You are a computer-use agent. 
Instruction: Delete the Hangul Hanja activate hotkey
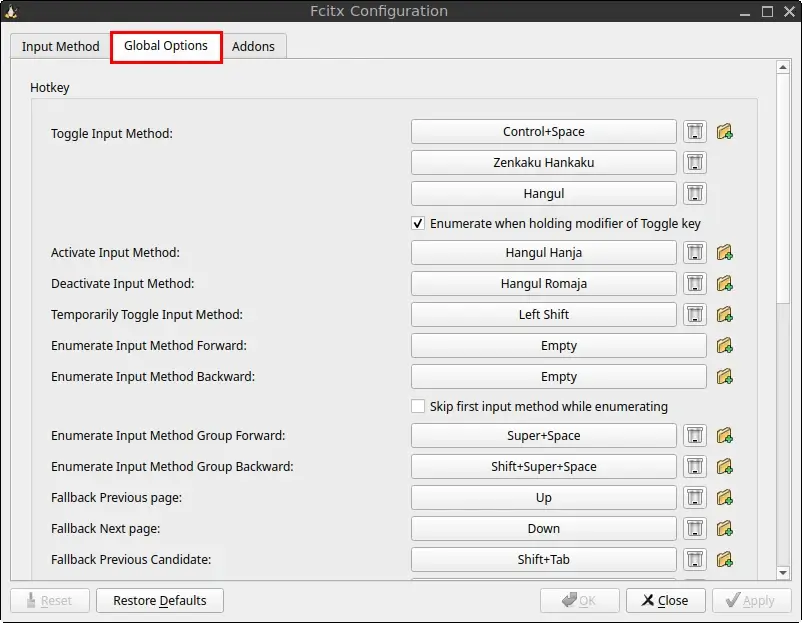tap(695, 253)
